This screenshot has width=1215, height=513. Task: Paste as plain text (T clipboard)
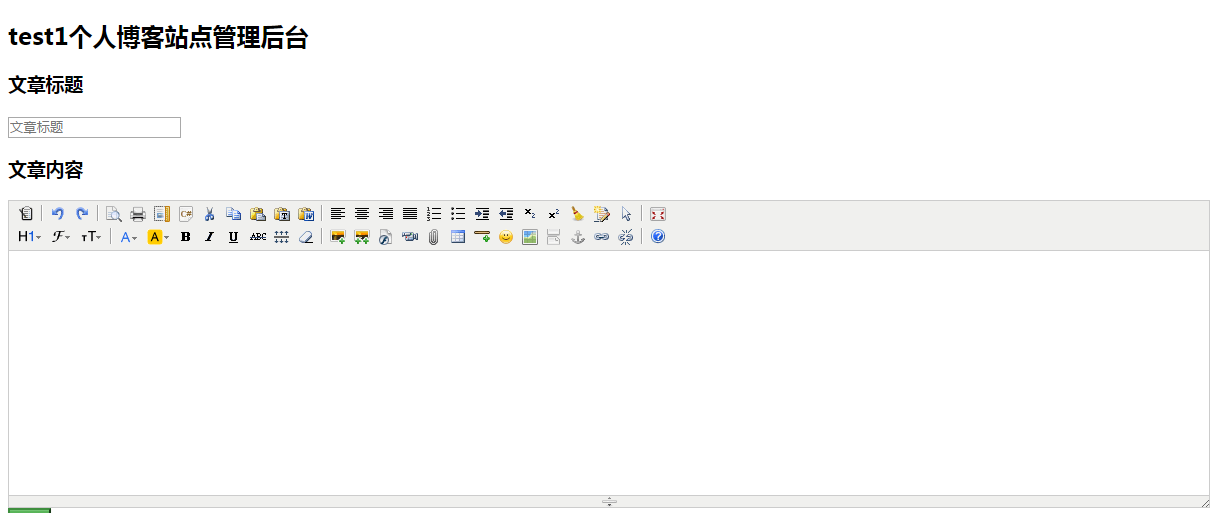(282, 213)
